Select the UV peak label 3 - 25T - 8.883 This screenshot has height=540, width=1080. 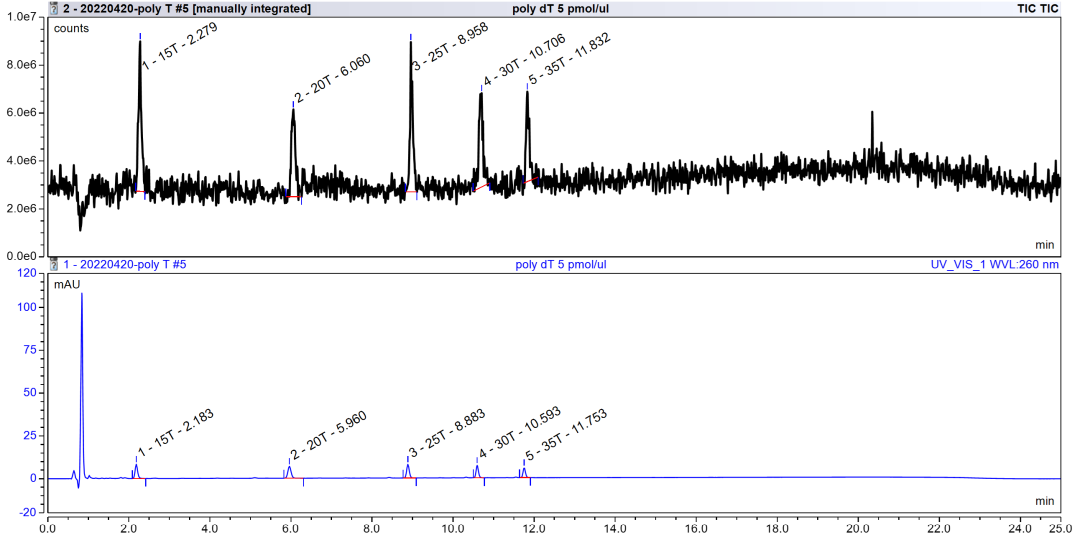pyautogui.click(x=448, y=434)
